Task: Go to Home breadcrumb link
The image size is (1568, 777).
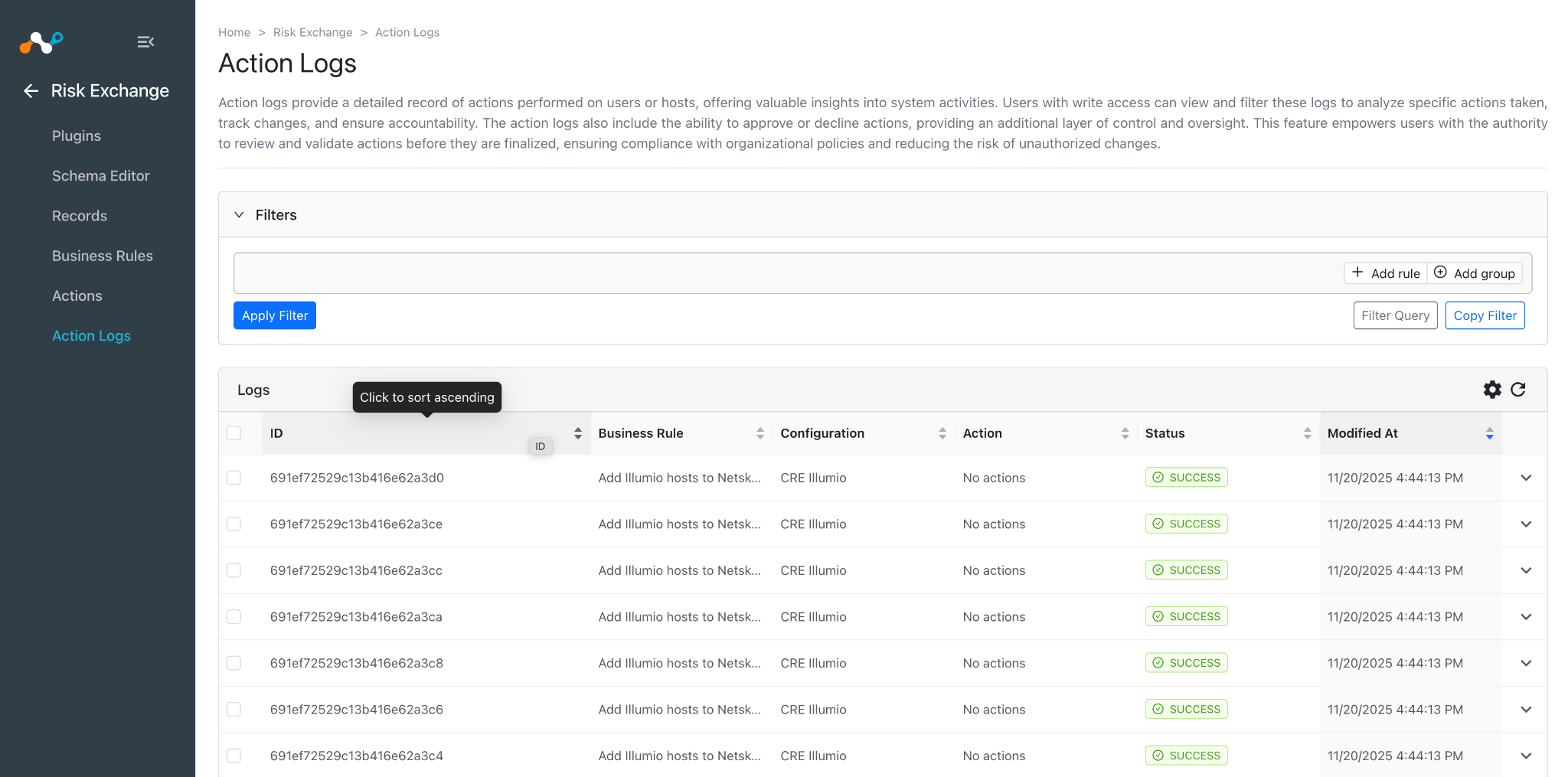Action: (x=234, y=32)
